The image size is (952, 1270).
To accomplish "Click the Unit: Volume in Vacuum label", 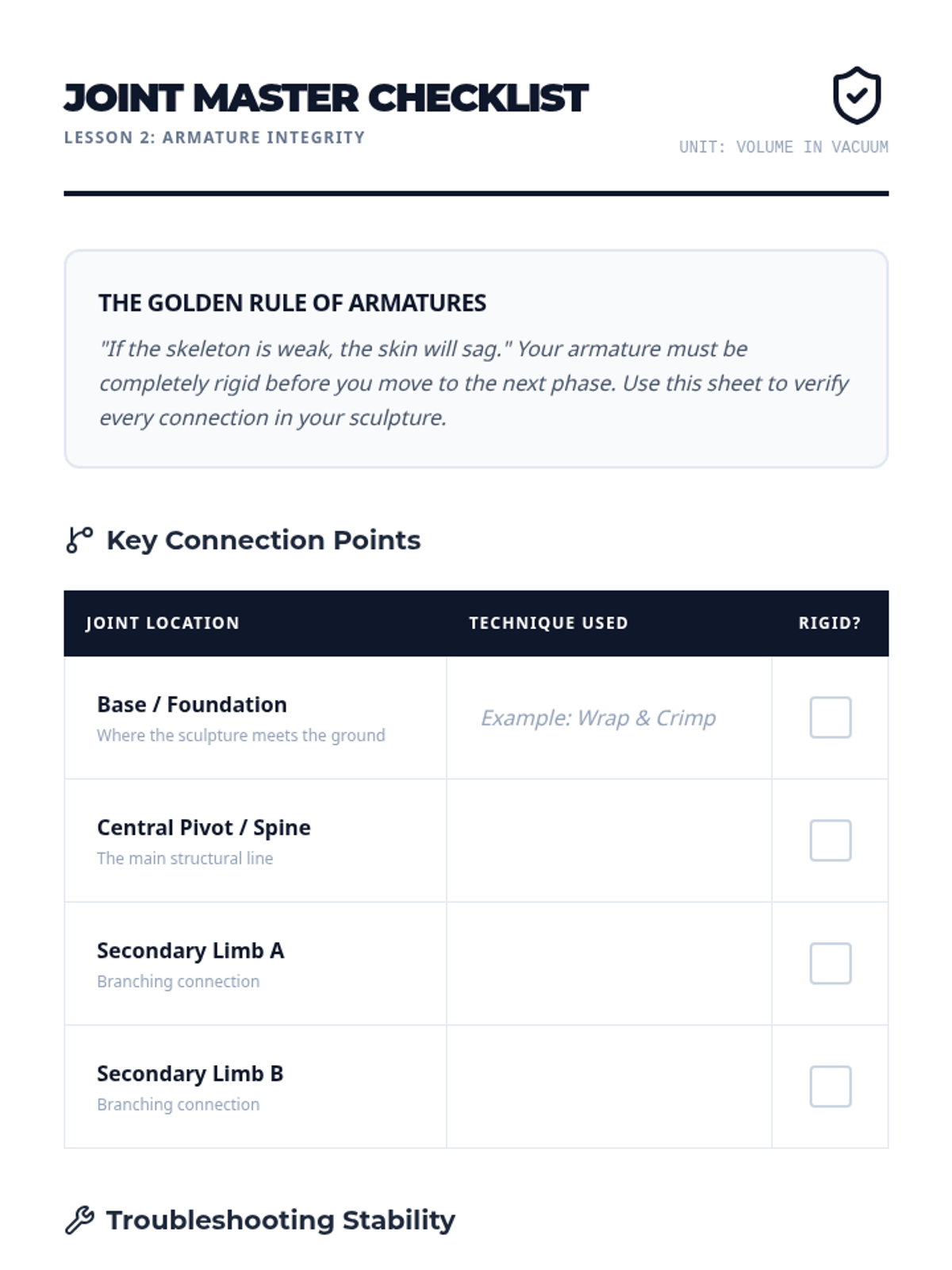I will (783, 147).
